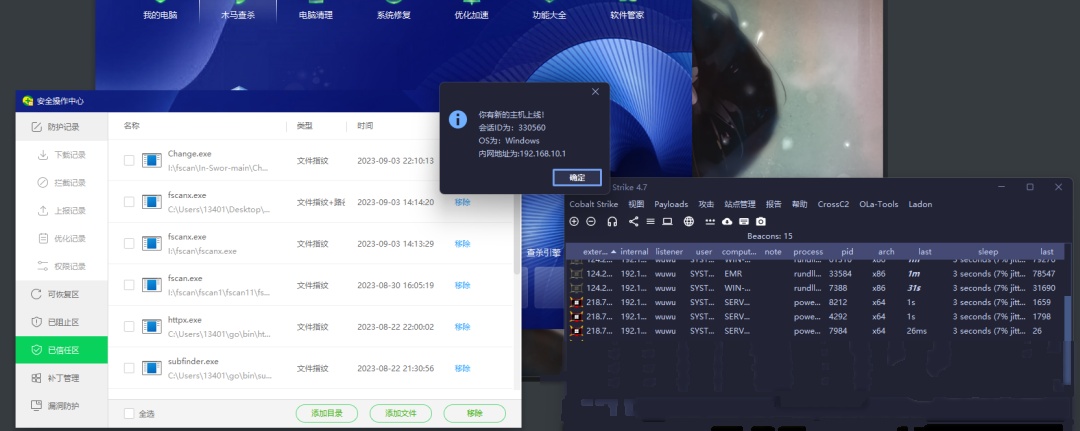Open 补丁管理 in the sidebar
This screenshot has width=1080, height=431.
[62, 378]
